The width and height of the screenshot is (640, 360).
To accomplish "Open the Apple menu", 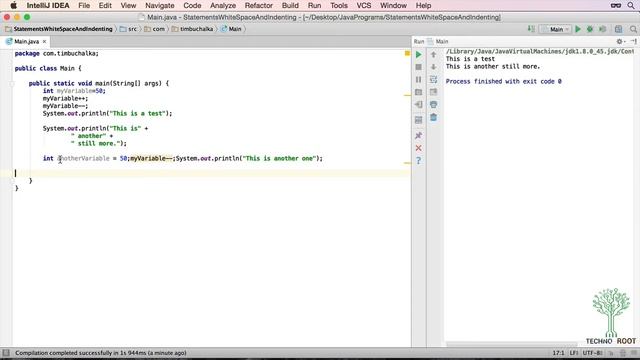I will pyautogui.click(x=13, y=5).
